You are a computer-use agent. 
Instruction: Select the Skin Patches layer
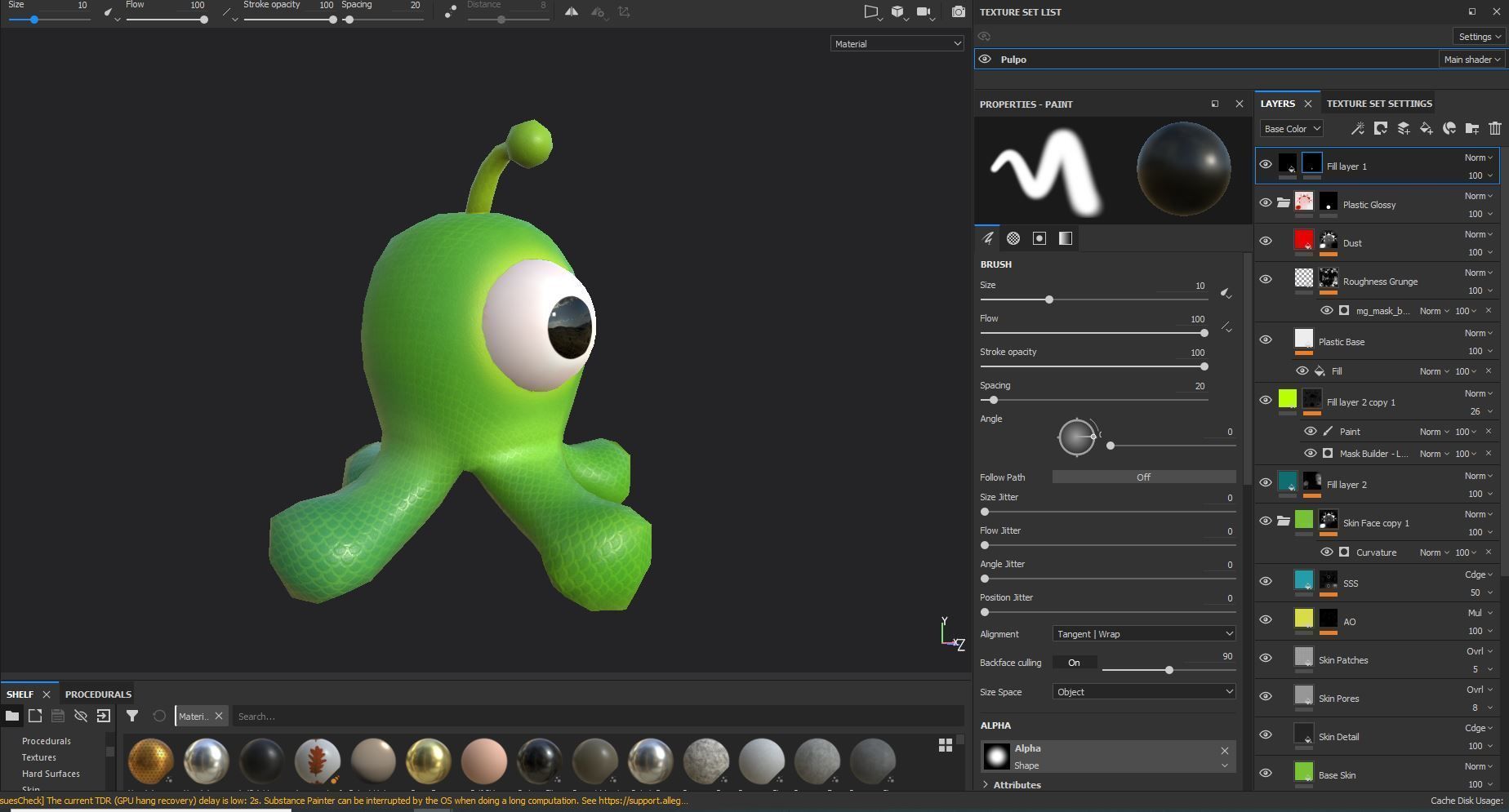pos(1377,659)
